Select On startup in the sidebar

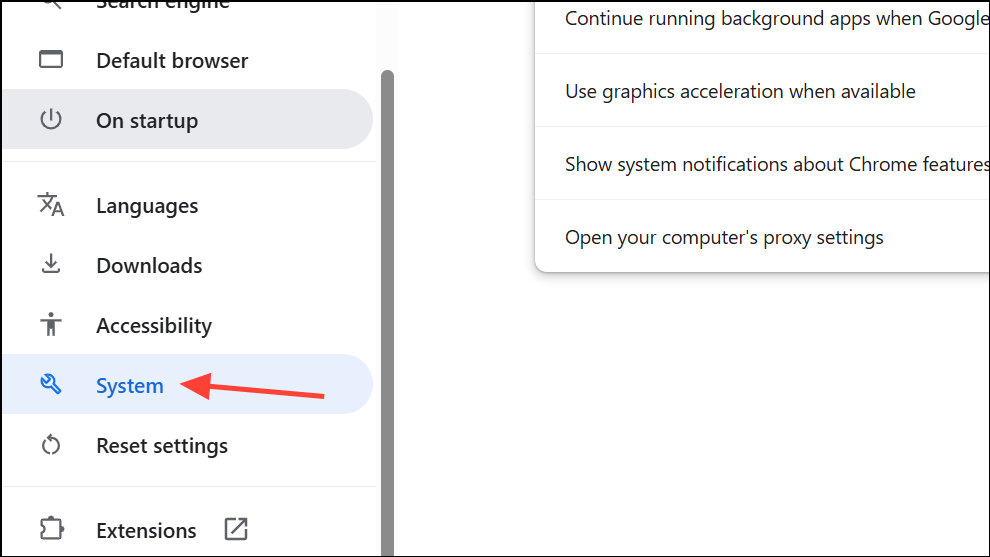[147, 120]
